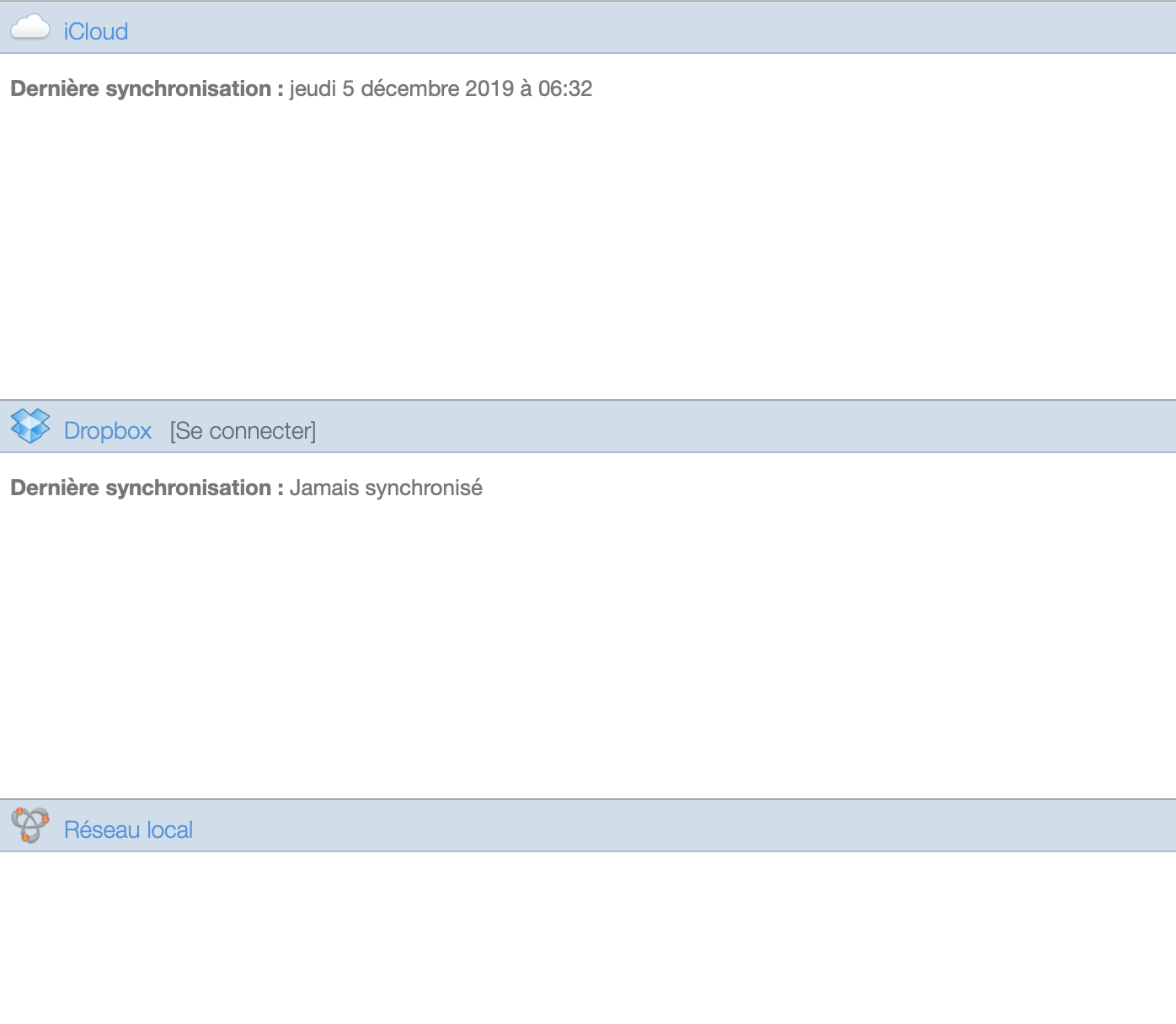Viewport: 1176px width, 1024px height.
Task: Click empty space in the Réseau local header bar
Action: [x=674, y=826]
